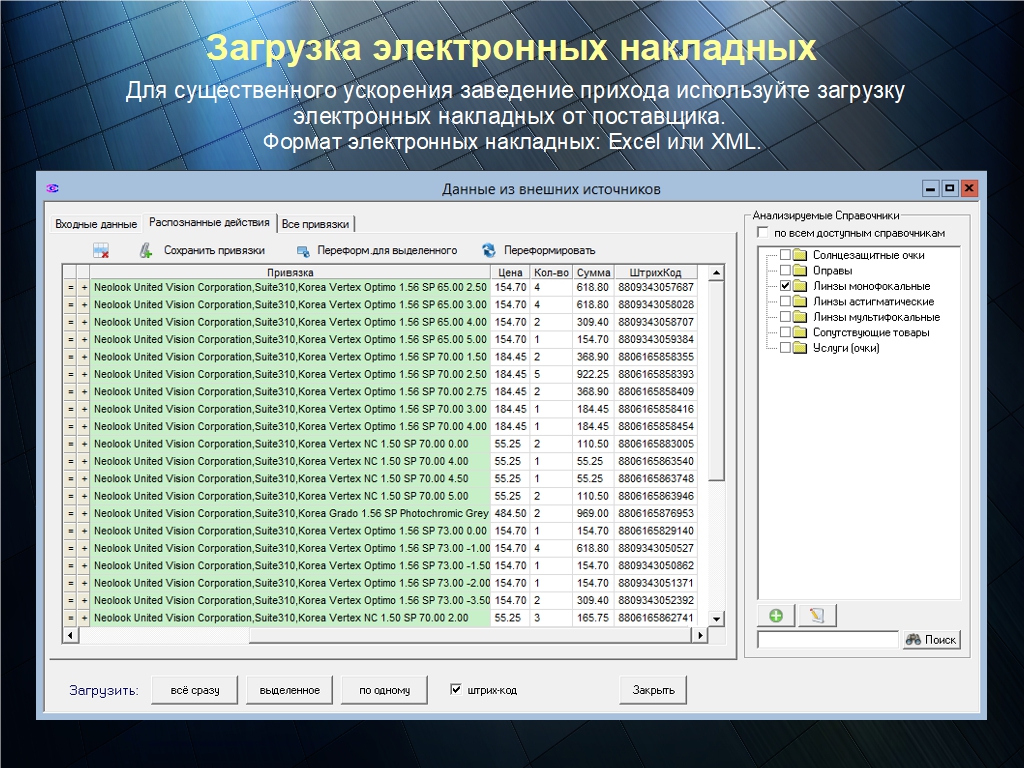Click the 'Переформировать' refresh icon

tap(489, 251)
